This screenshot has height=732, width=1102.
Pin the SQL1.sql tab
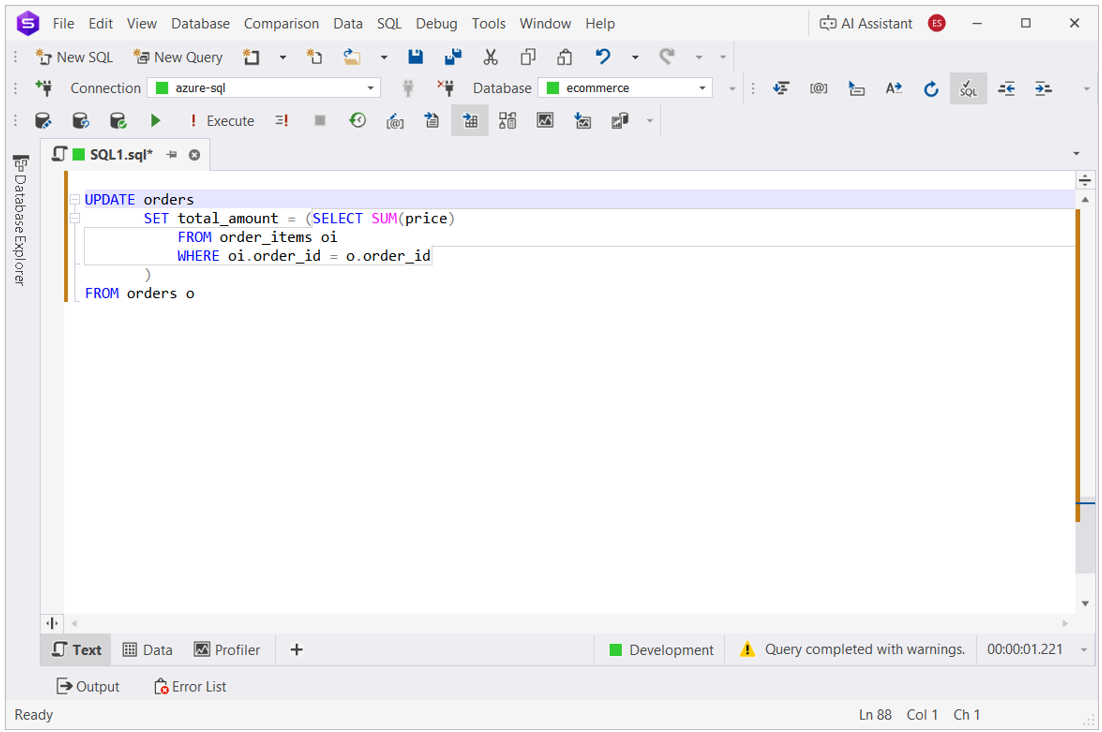[x=171, y=155]
